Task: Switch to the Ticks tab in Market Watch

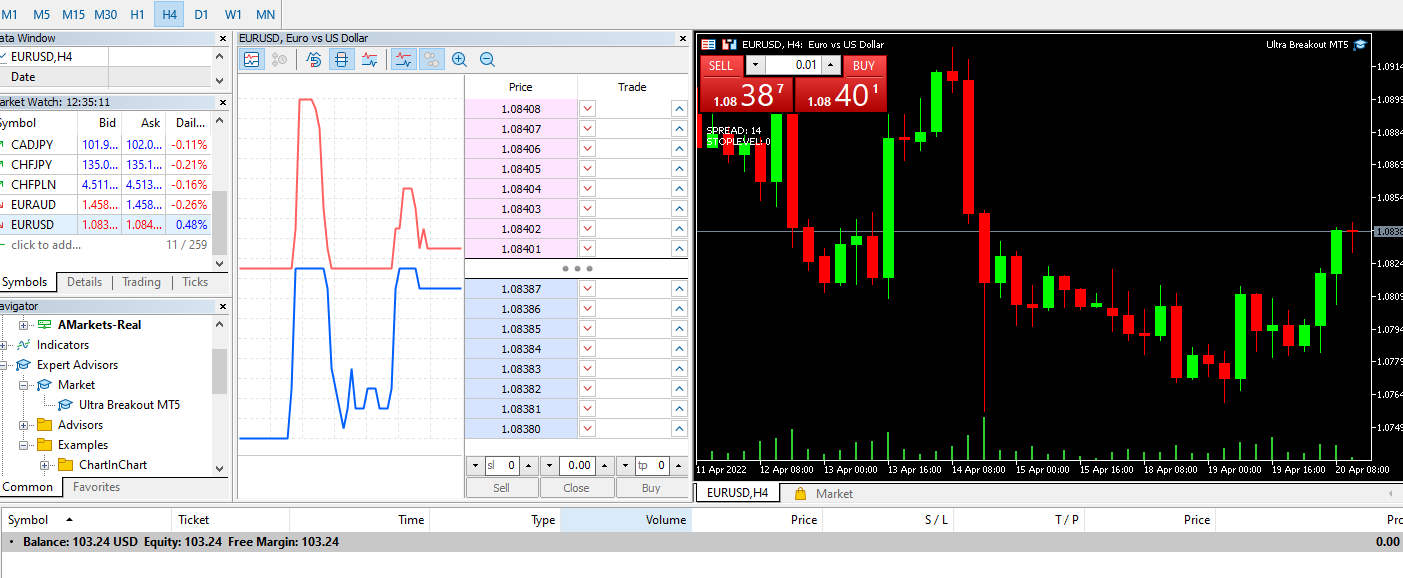Action: coord(195,282)
